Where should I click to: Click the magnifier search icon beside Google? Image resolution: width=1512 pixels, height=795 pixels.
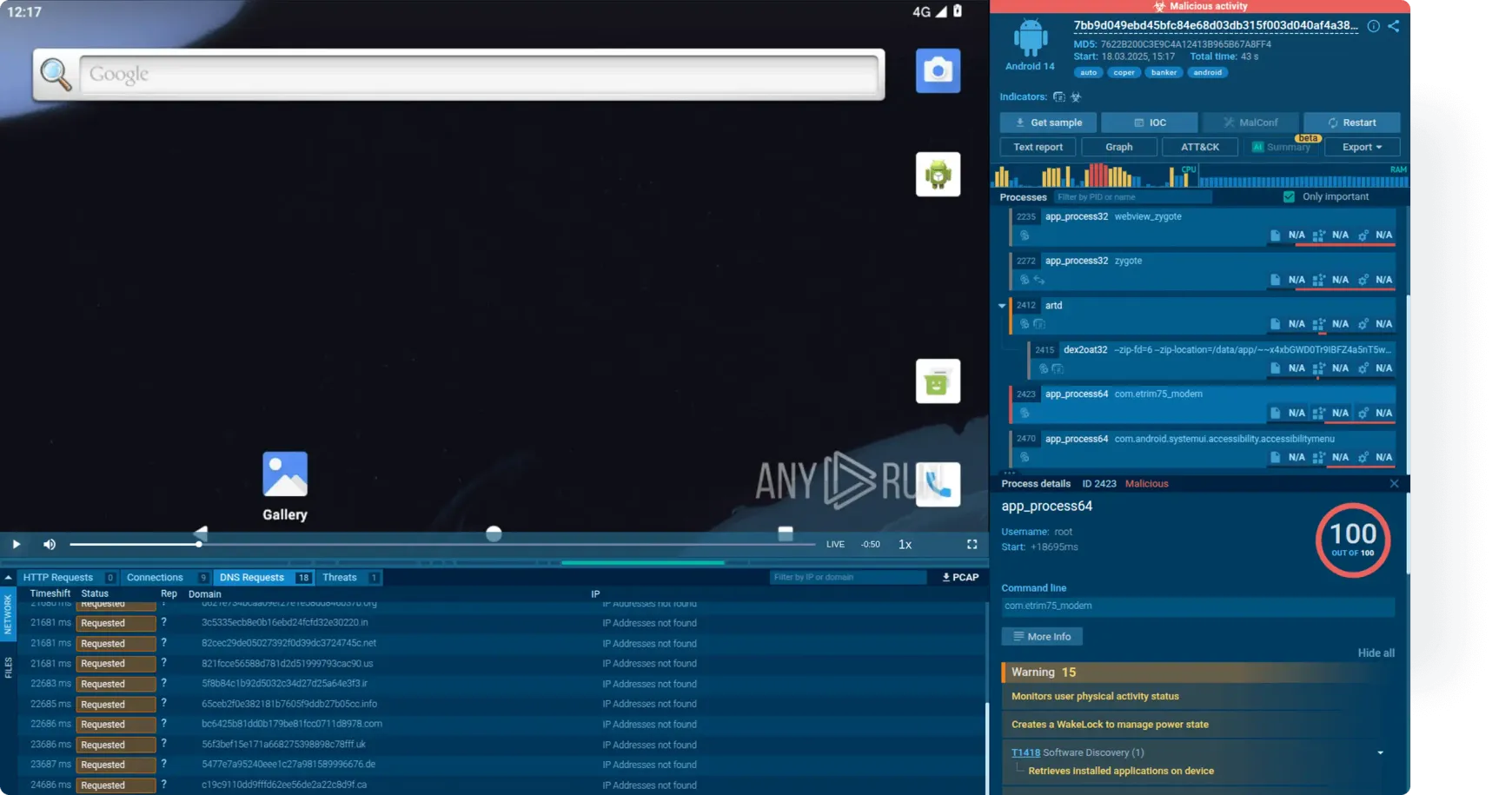pyautogui.click(x=56, y=75)
